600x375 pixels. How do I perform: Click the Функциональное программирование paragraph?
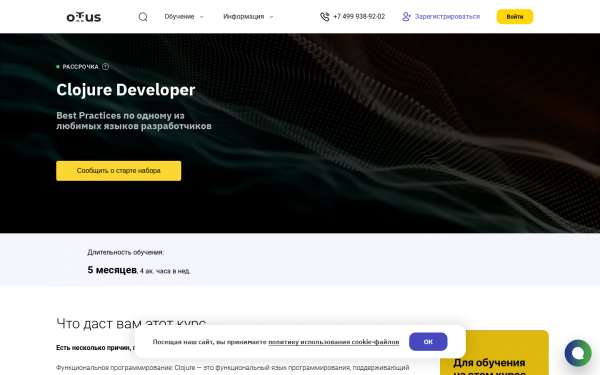coord(233,368)
